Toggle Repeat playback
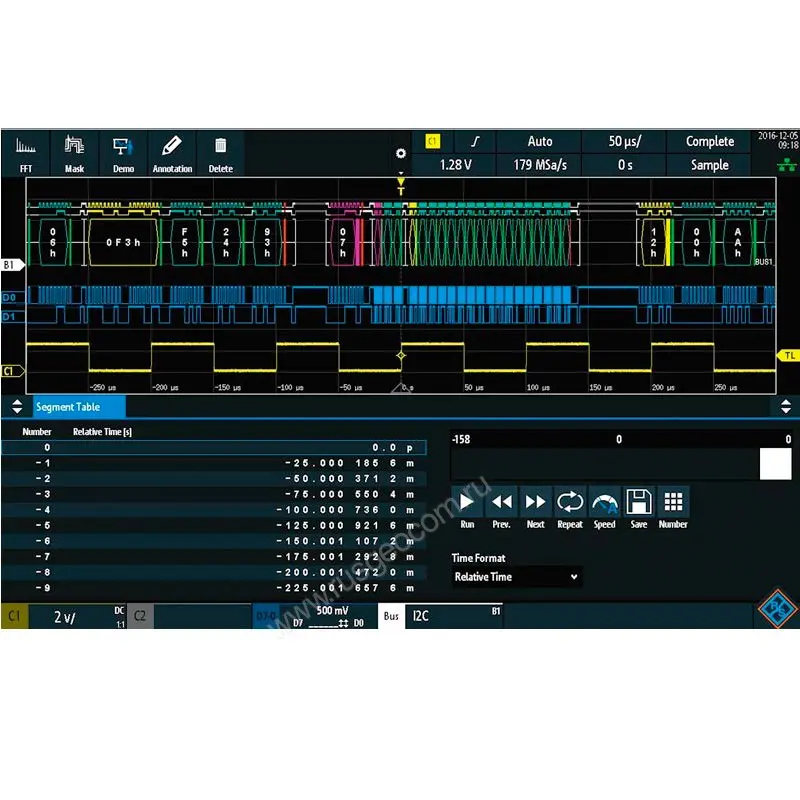This screenshot has width=800, height=800. [570, 507]
